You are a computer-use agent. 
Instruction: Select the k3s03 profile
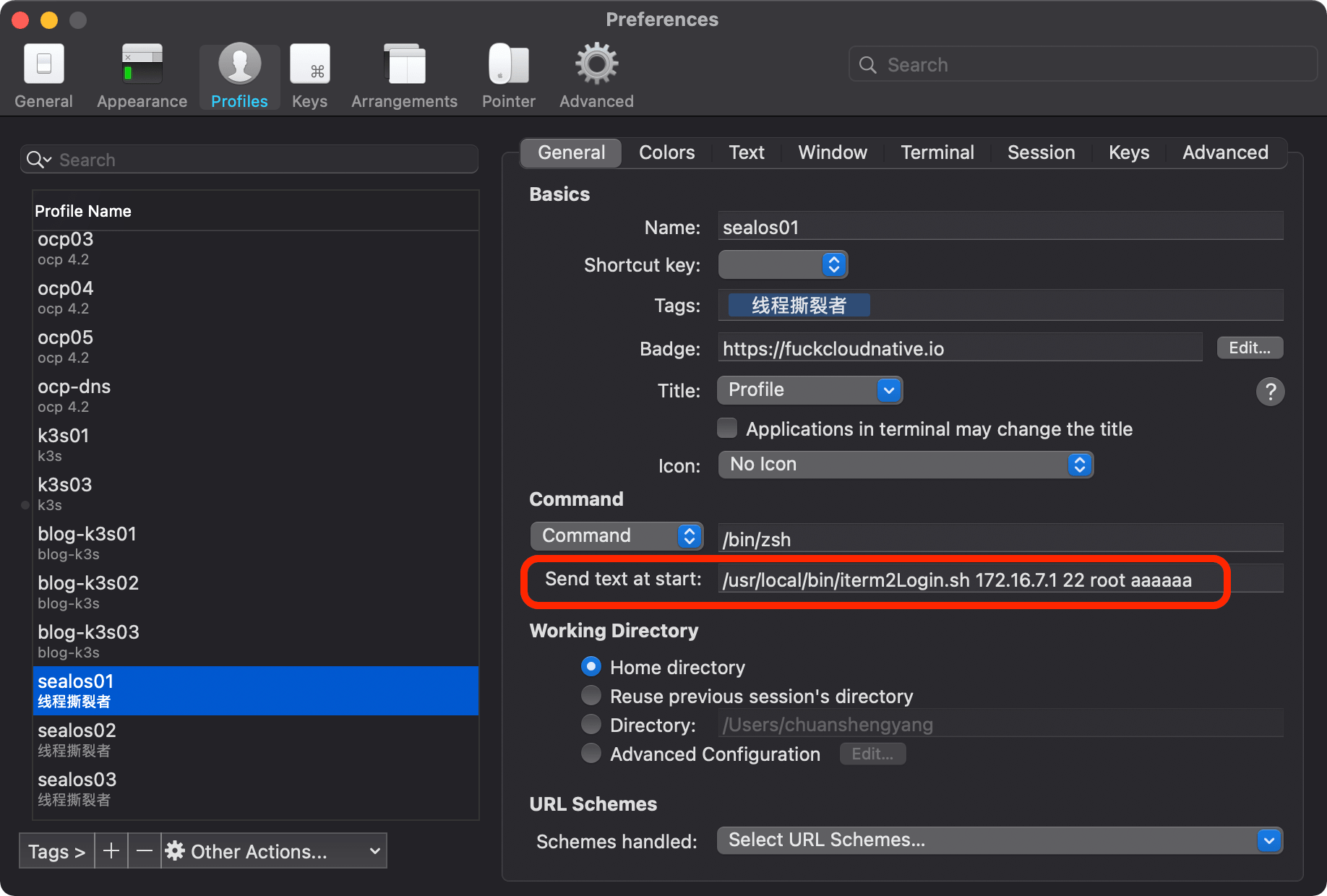pos(256,494)
